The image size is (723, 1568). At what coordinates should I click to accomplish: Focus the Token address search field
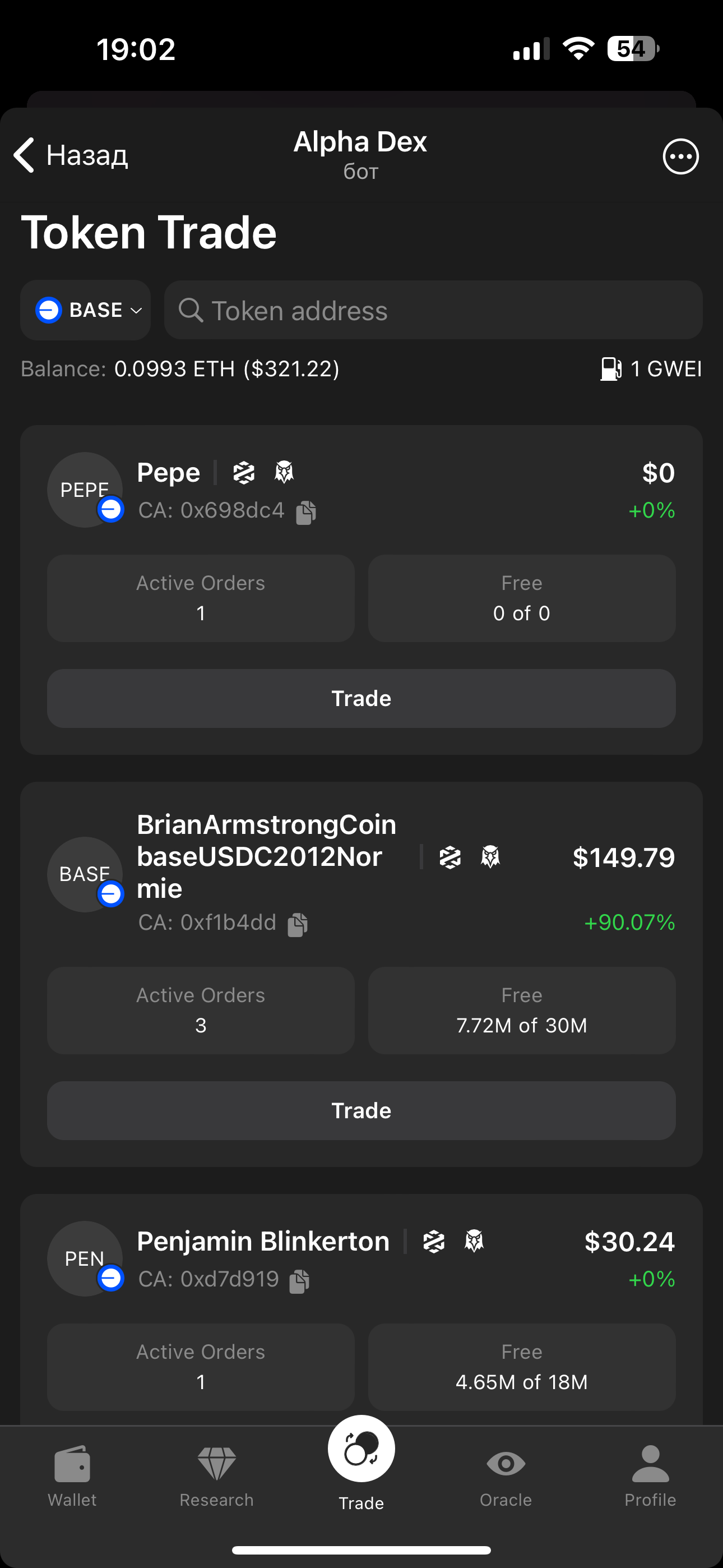[433, 311]
